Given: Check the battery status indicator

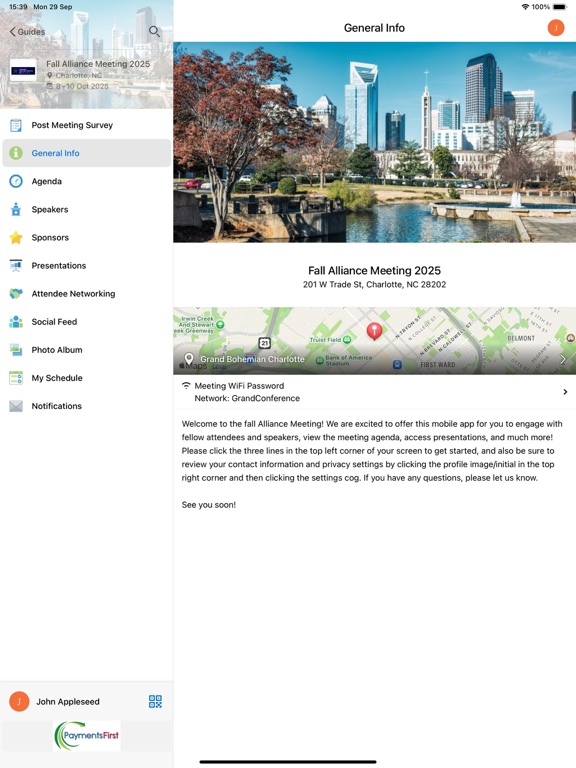Looking at the screenshot, I should [560, 7].
